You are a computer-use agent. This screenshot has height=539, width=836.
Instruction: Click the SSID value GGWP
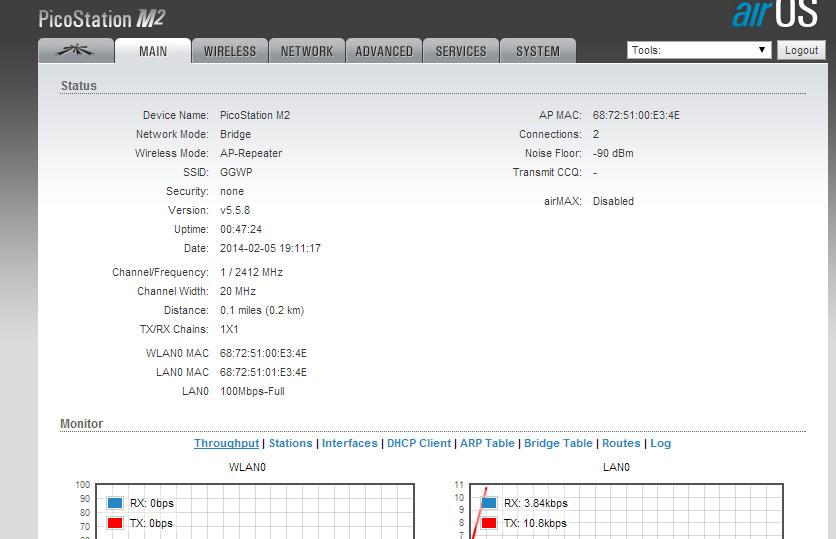coord(236,172)
